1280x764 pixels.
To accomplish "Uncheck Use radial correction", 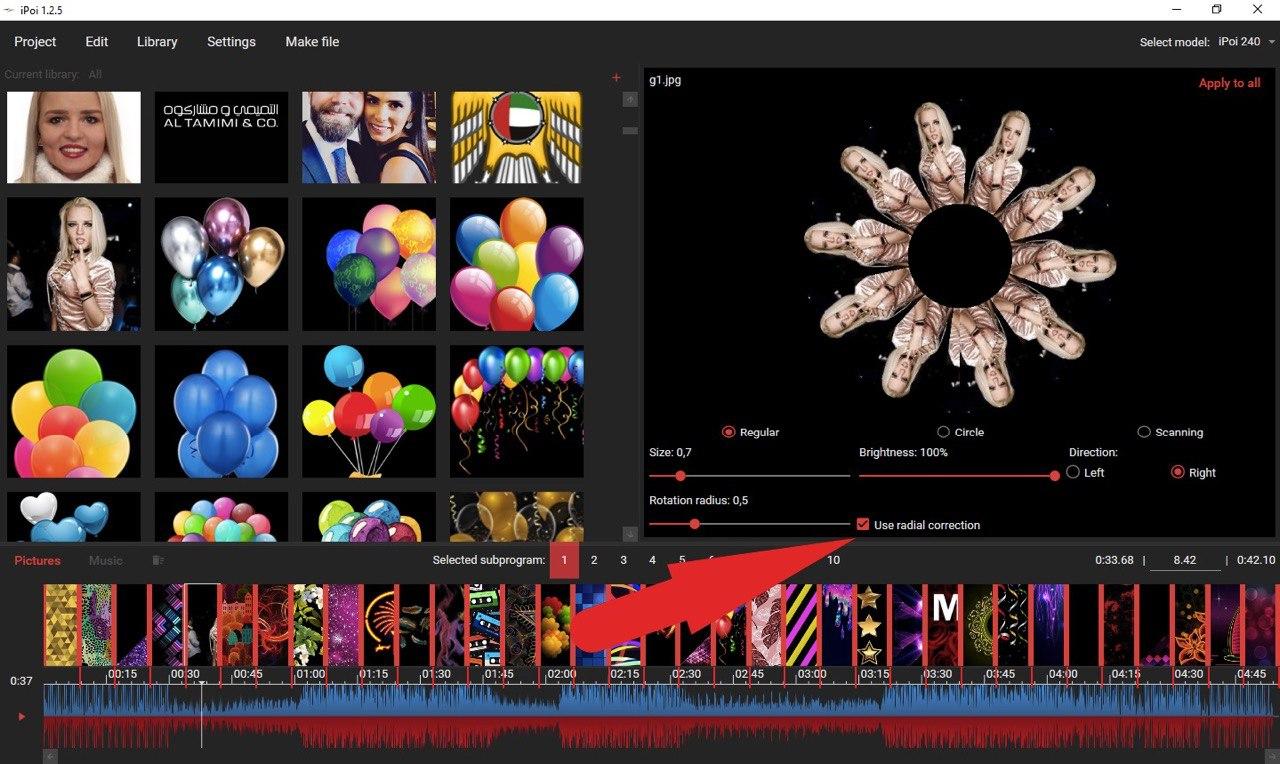I will 862,524.
